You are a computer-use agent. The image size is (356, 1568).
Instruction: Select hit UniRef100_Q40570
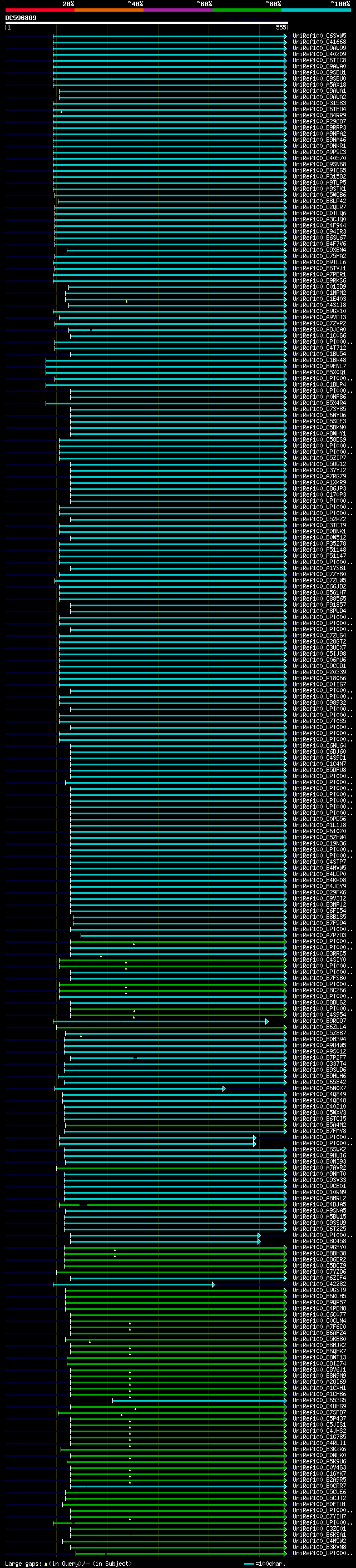coord(319,159)
